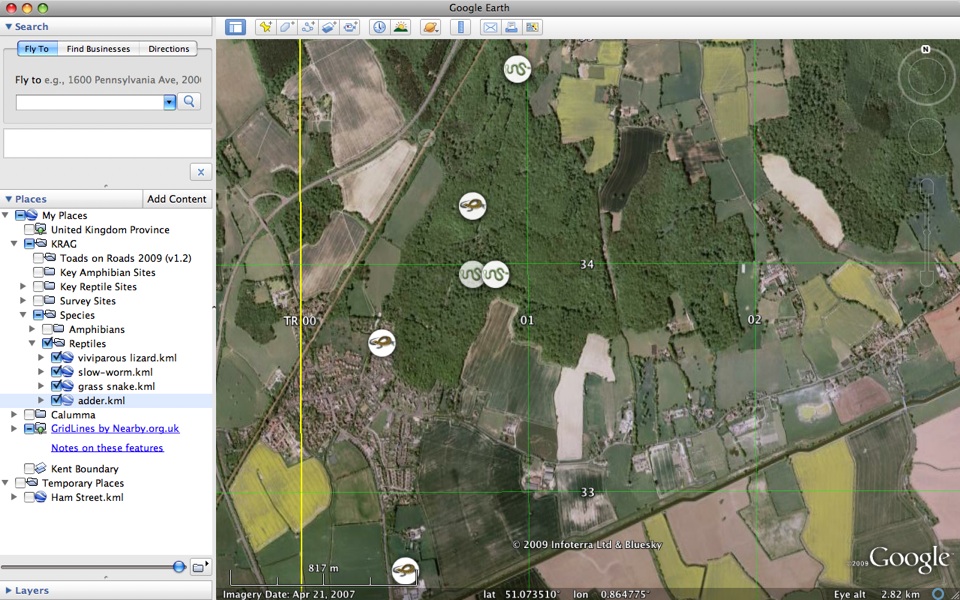This screenshot has width=960, height=600.
Task: Click the Add Image Overlay icon
Action: (x=329, y=27)
